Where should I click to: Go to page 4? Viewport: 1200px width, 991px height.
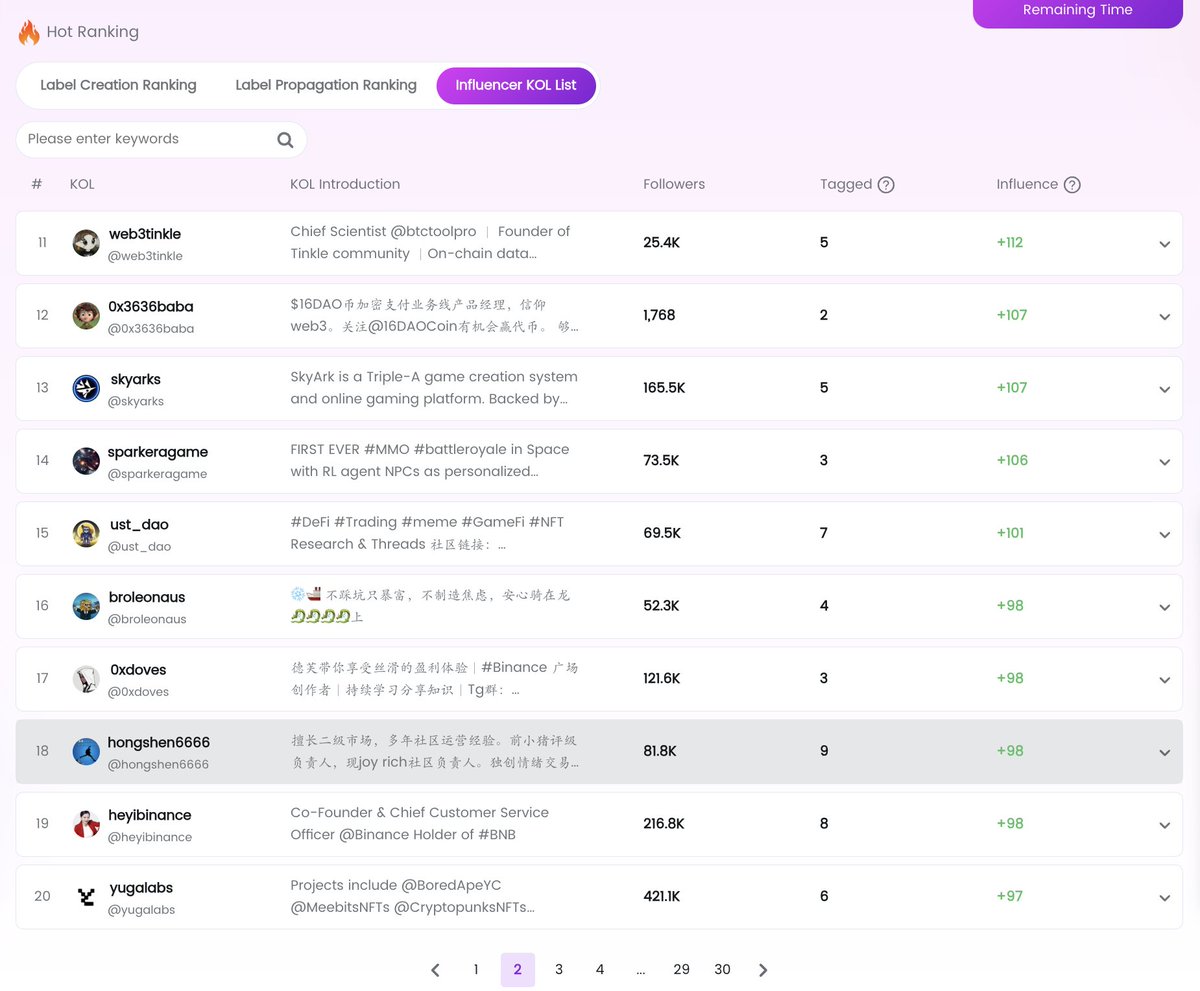600,970
